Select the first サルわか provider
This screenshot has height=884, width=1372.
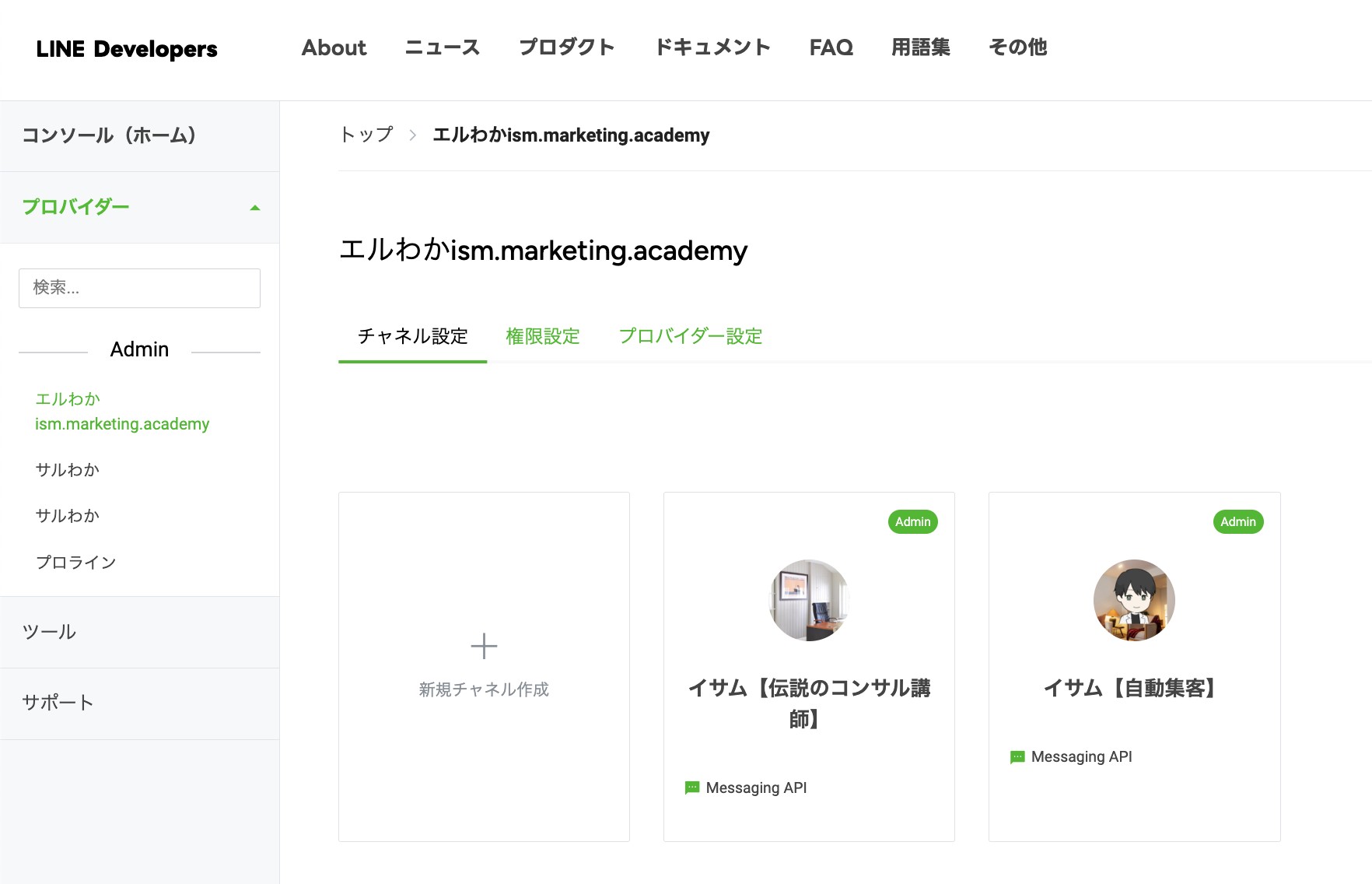(x=68, y=469)
